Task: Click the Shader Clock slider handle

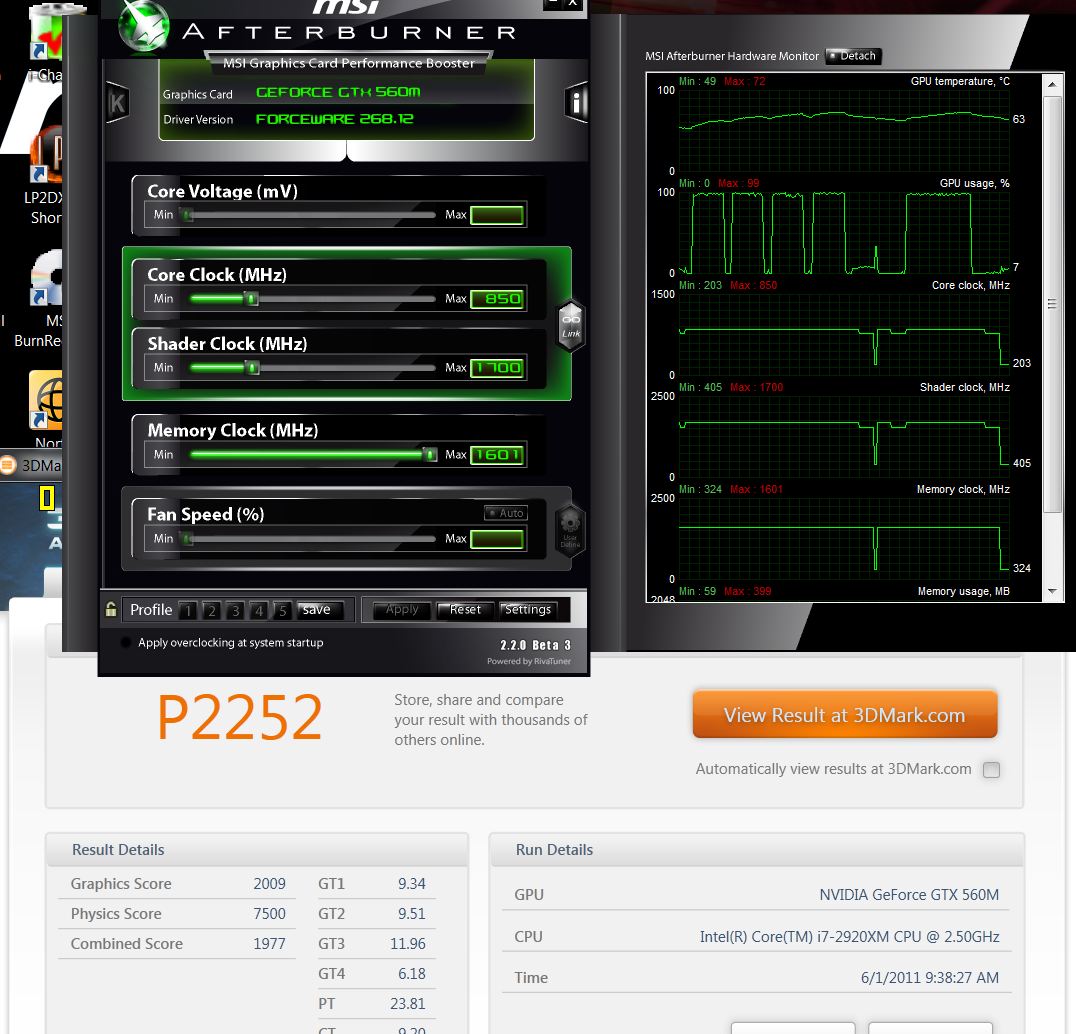Action: tap(253, 368)
